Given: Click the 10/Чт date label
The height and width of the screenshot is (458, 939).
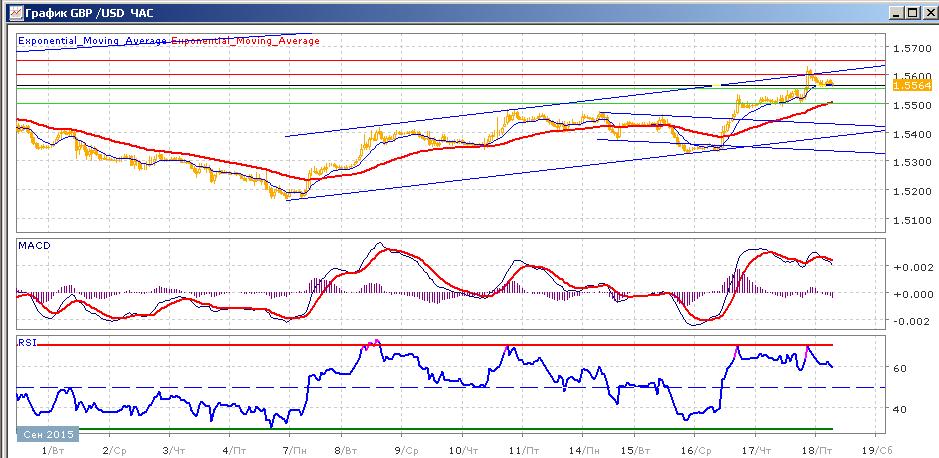Looking at the screenshot, I should 464,450.
